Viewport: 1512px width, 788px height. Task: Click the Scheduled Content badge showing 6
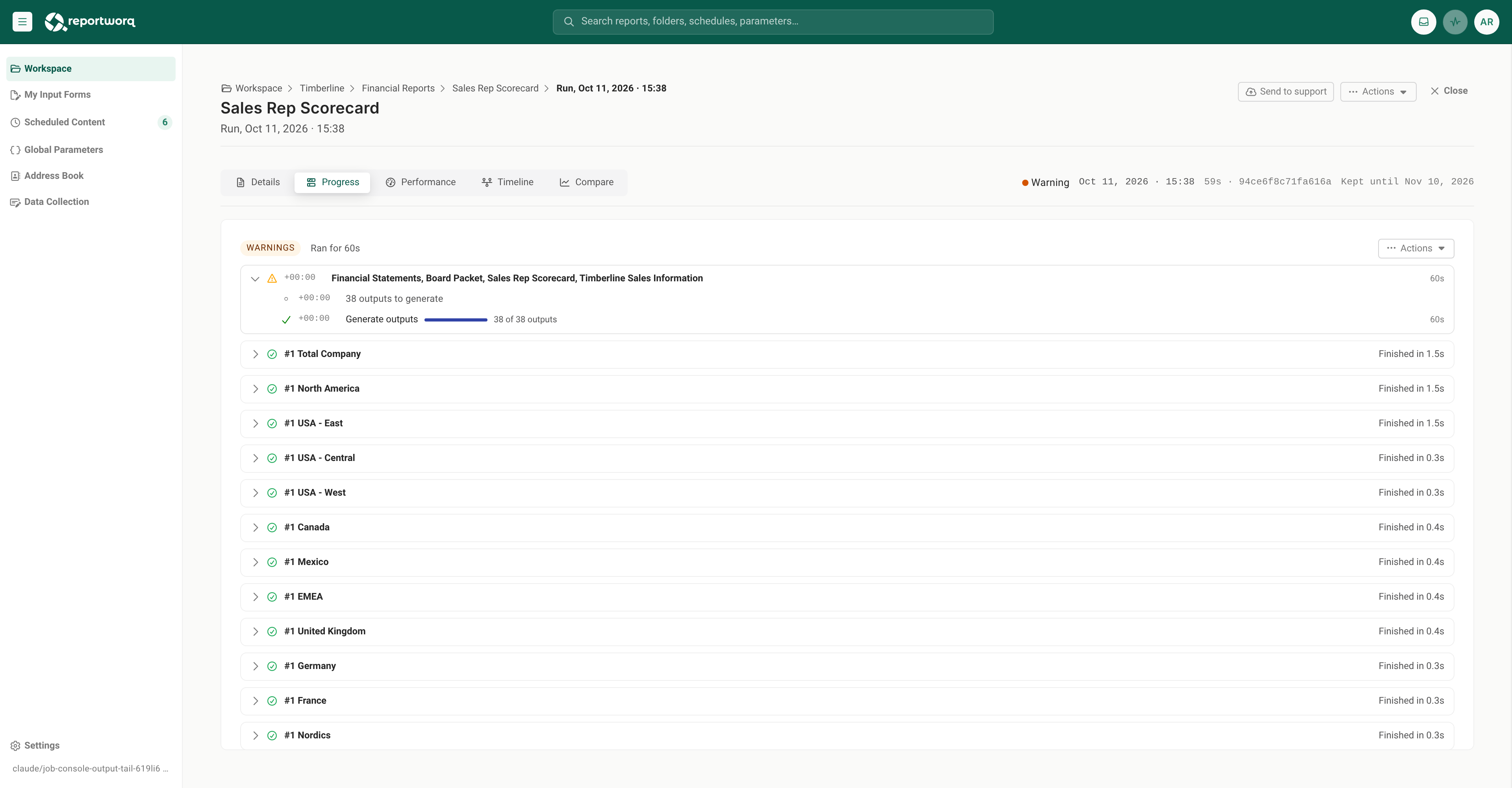click(164, 122)
